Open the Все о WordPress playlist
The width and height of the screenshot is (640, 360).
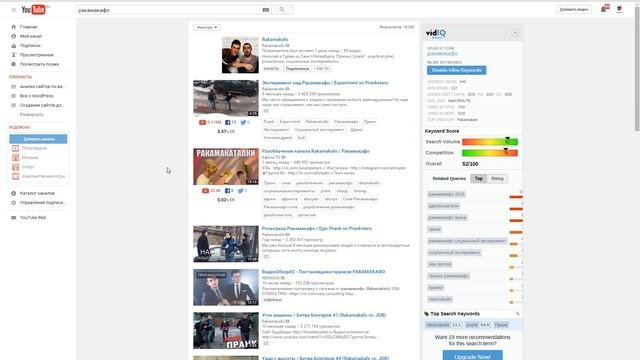(x=37, y=96)
